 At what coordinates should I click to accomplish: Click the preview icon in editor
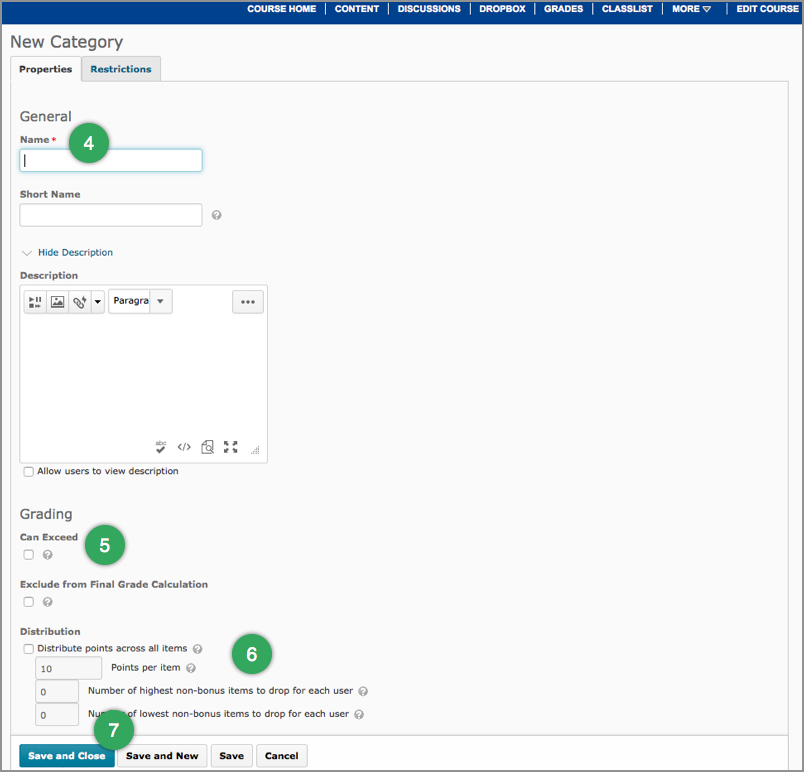pos(207,447)
